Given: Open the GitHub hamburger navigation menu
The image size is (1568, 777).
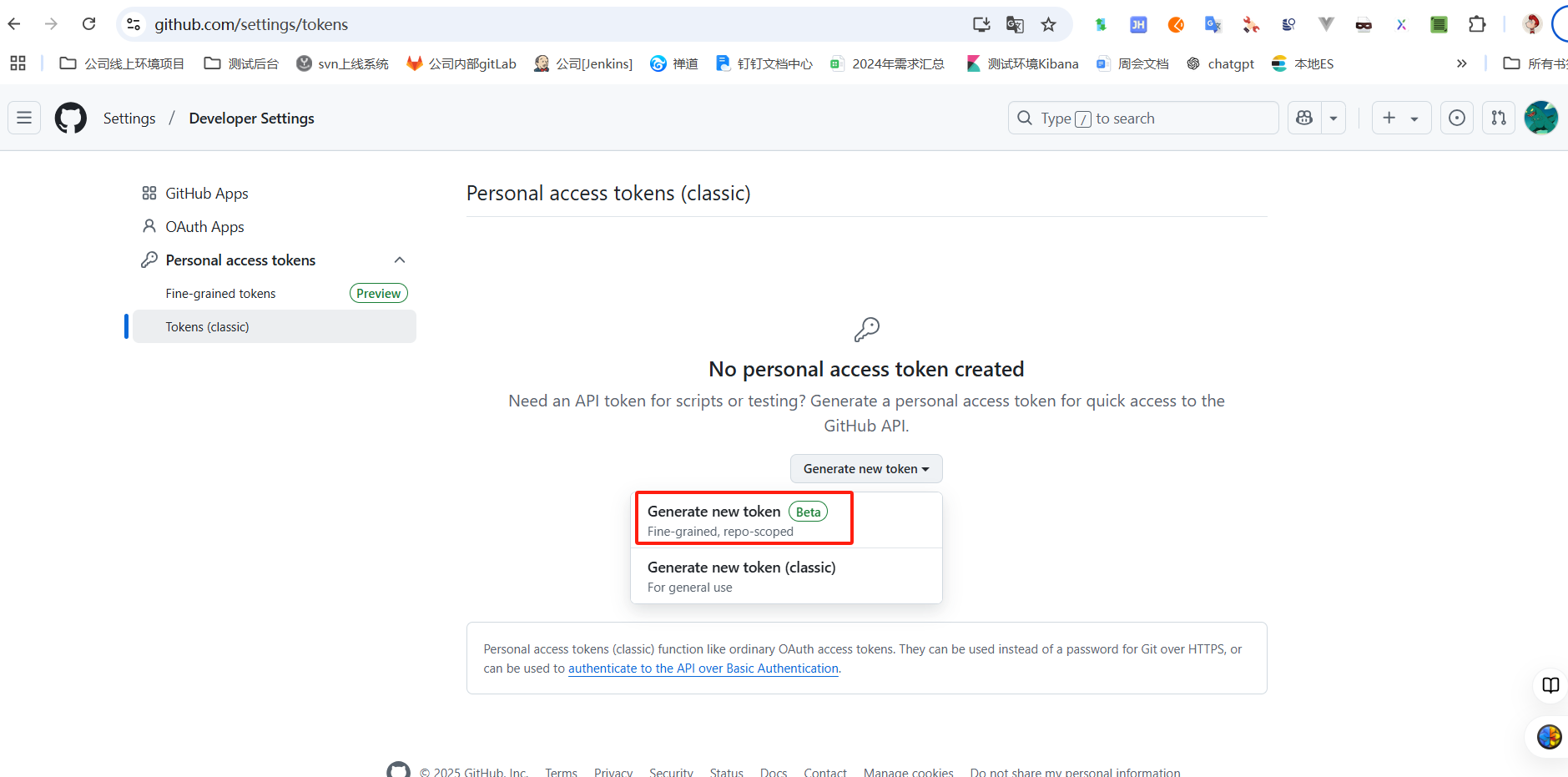Looking at the screenshot, I should [x=24, y=118].
